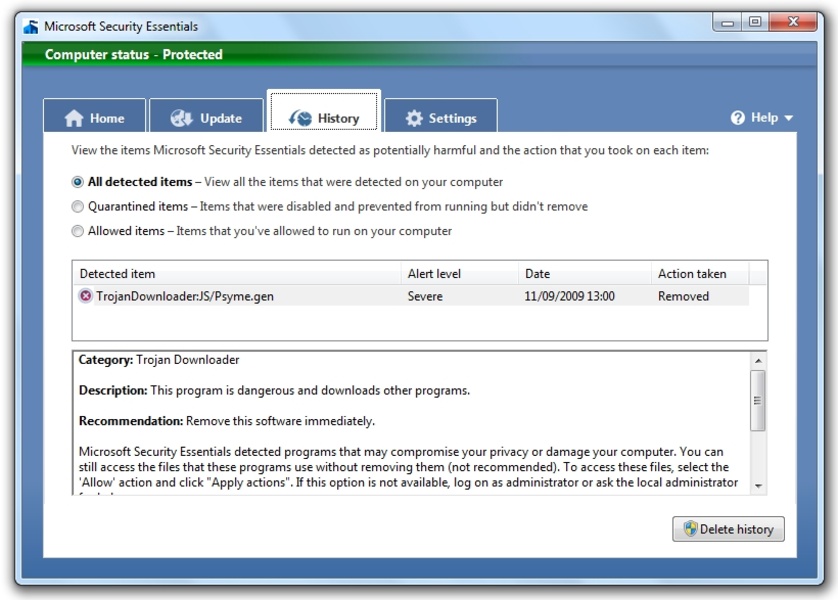The image size is (838, 600).
Task: Select the Quarantined items radio button
Action: click(x=78, y=207)
